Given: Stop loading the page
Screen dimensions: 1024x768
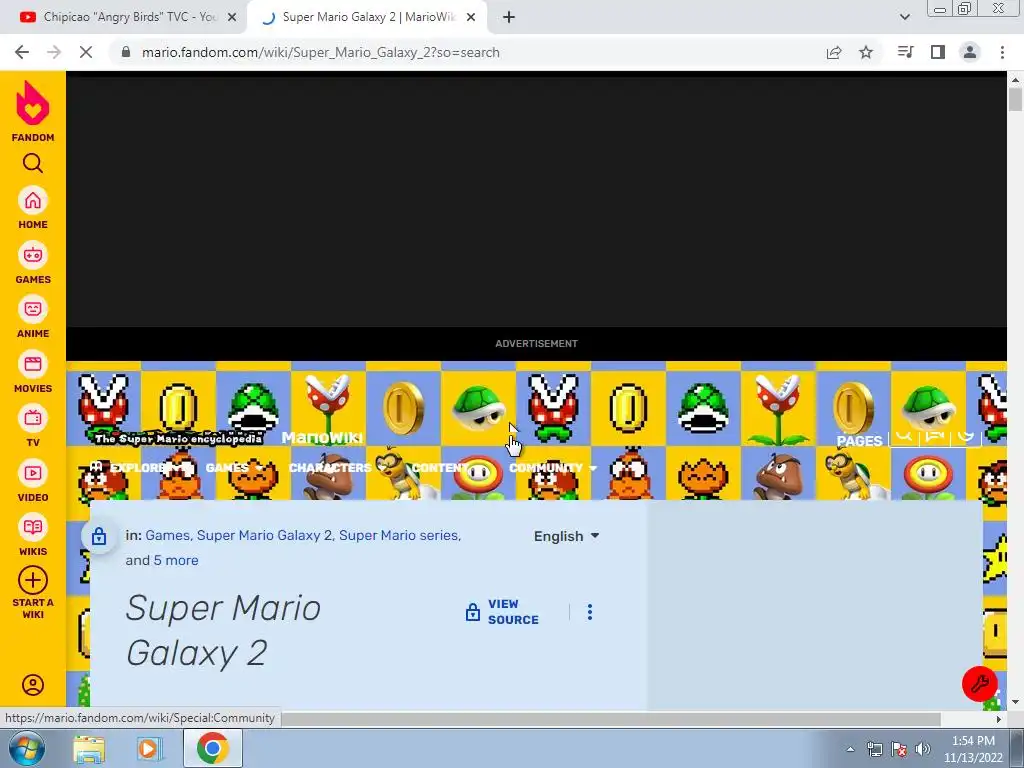Looking at the screenshot, I should (86, 52).
